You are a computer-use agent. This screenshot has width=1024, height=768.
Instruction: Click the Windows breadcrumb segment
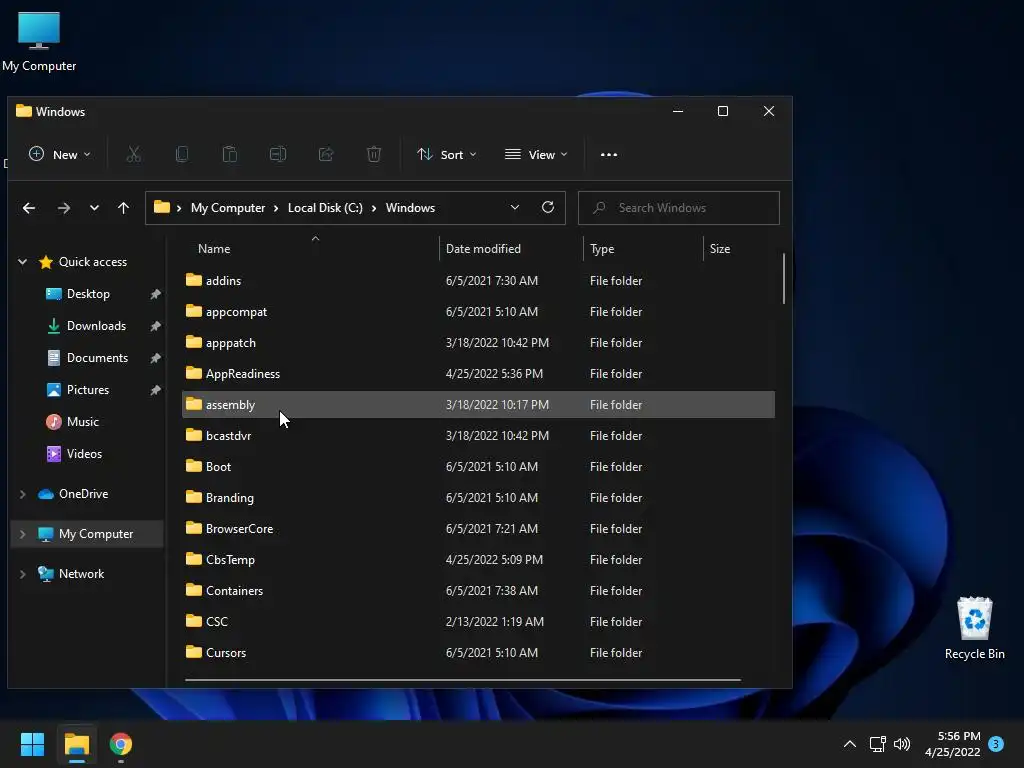410,208
